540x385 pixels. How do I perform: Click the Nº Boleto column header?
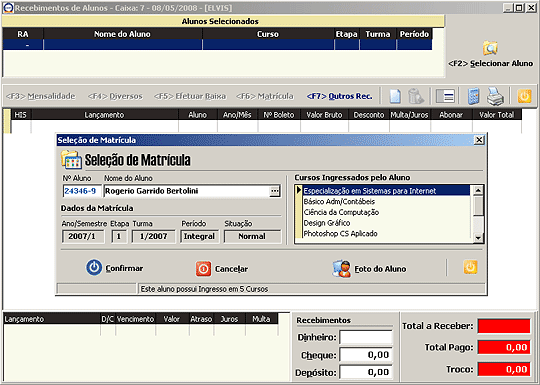pos(279,115)
